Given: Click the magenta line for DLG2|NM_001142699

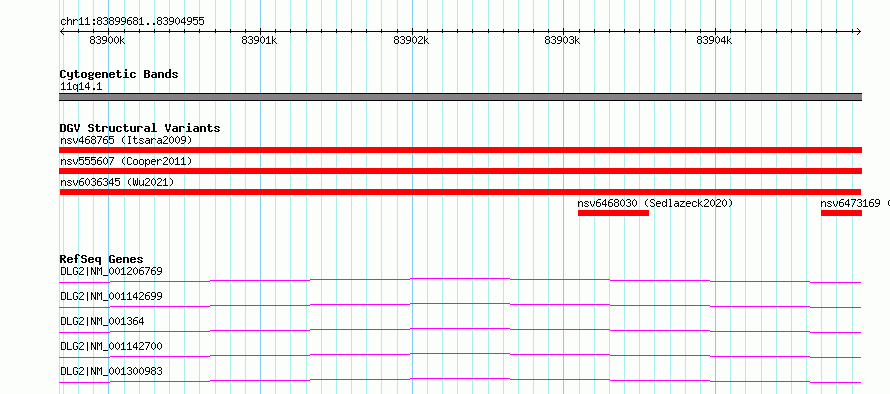Looking at the screenshot, I should [x=460, y=305].
